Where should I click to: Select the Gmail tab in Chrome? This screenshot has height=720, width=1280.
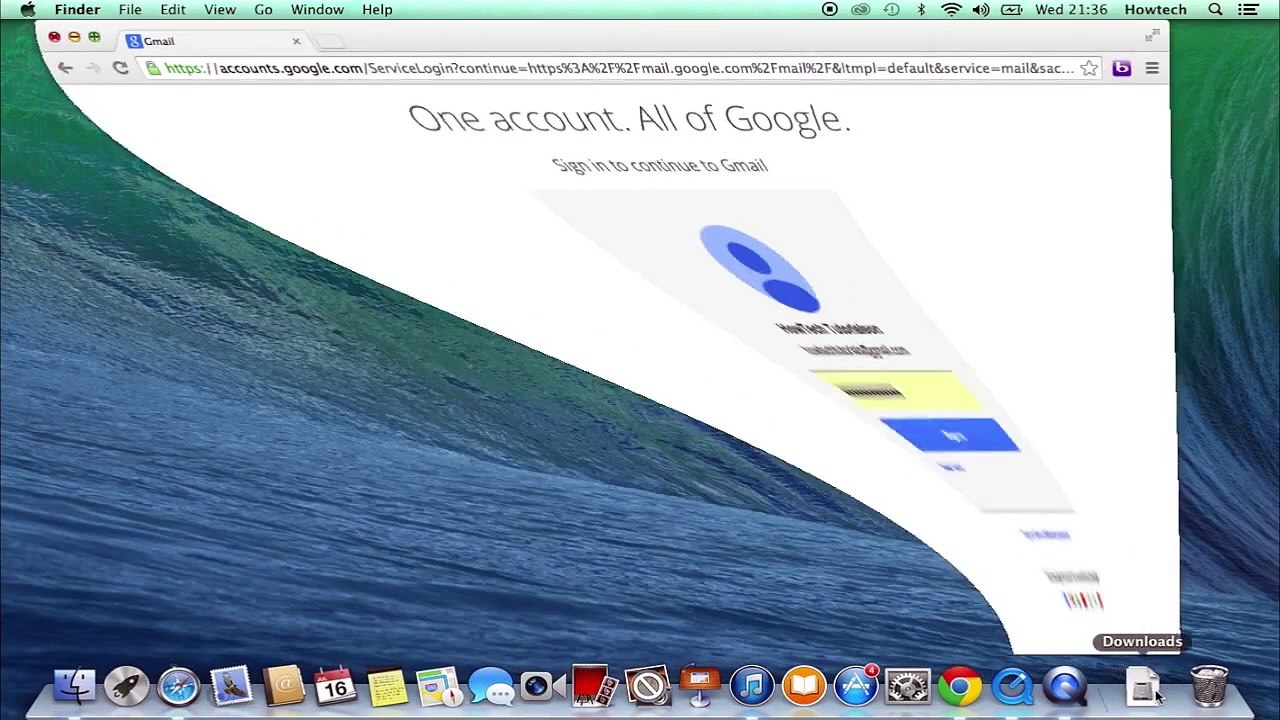(212, 41)
